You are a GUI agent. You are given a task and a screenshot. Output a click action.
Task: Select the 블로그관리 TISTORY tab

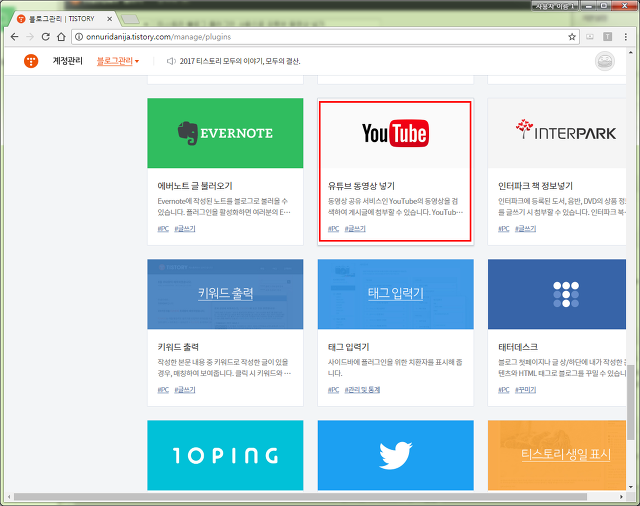61,19
